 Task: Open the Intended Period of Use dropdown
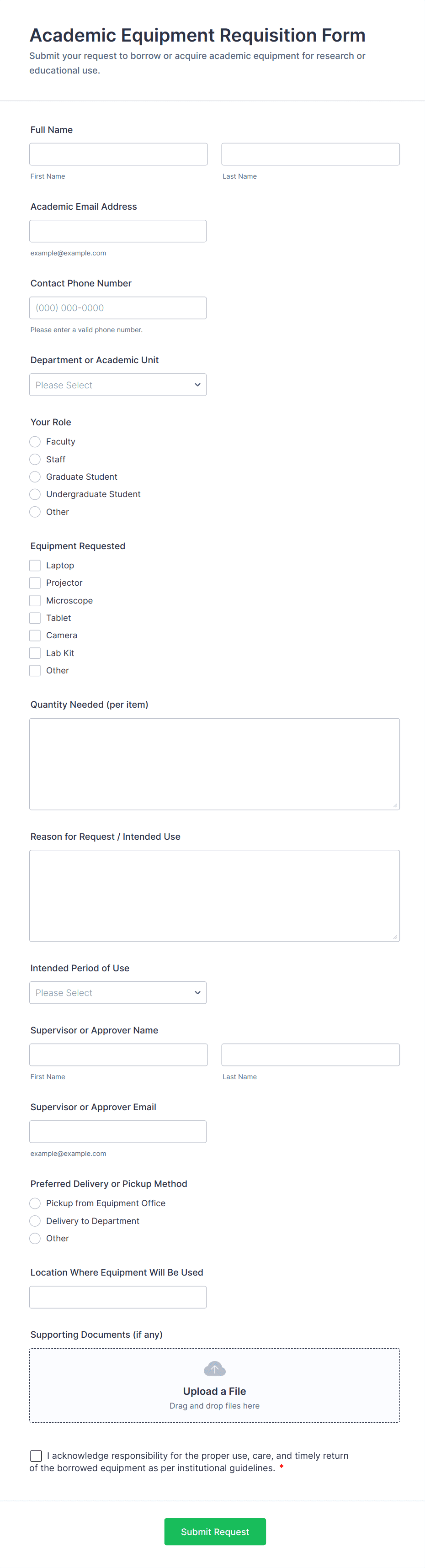117,992
